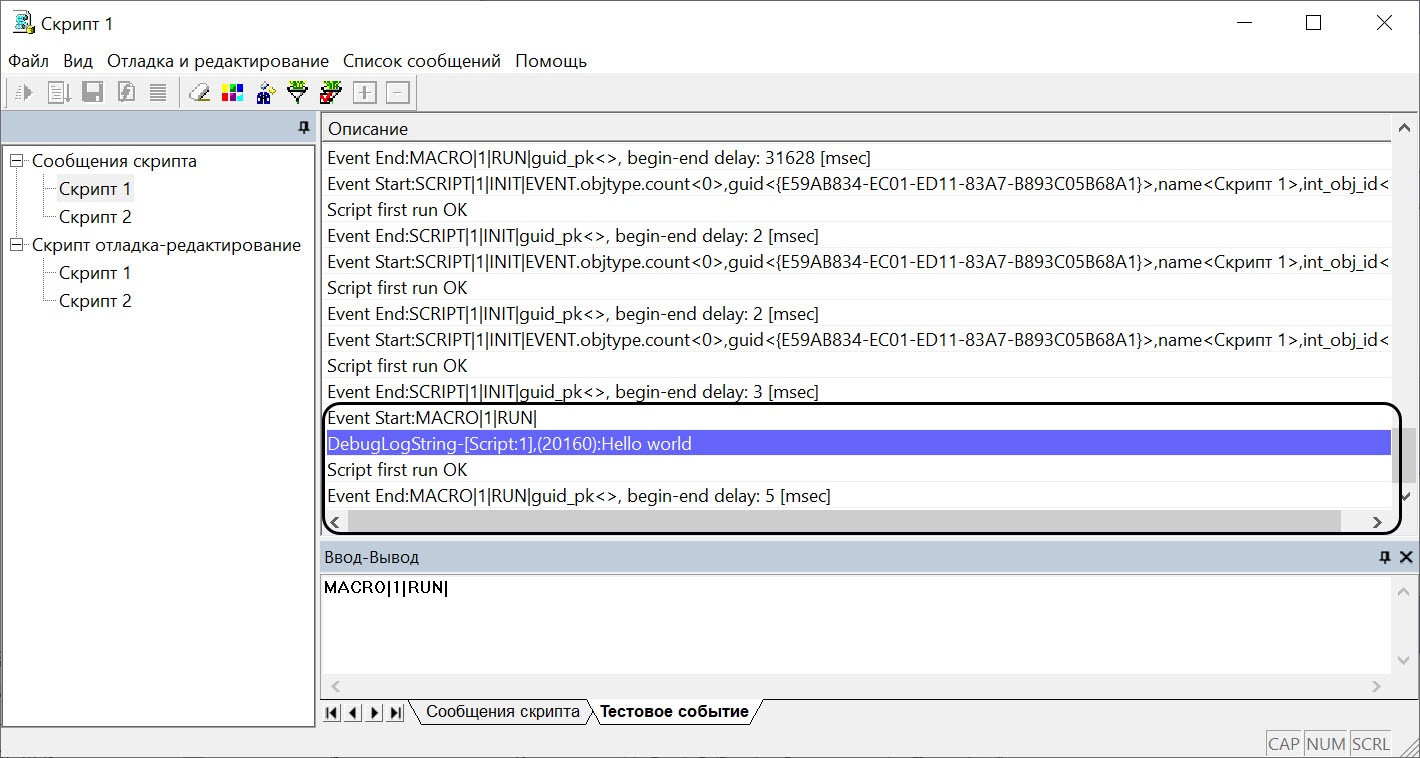Viewport: 1420px width, 758px height.
Task: Click into the MACRO|1|RUN| input field
Action: click(x=856, y=623)
